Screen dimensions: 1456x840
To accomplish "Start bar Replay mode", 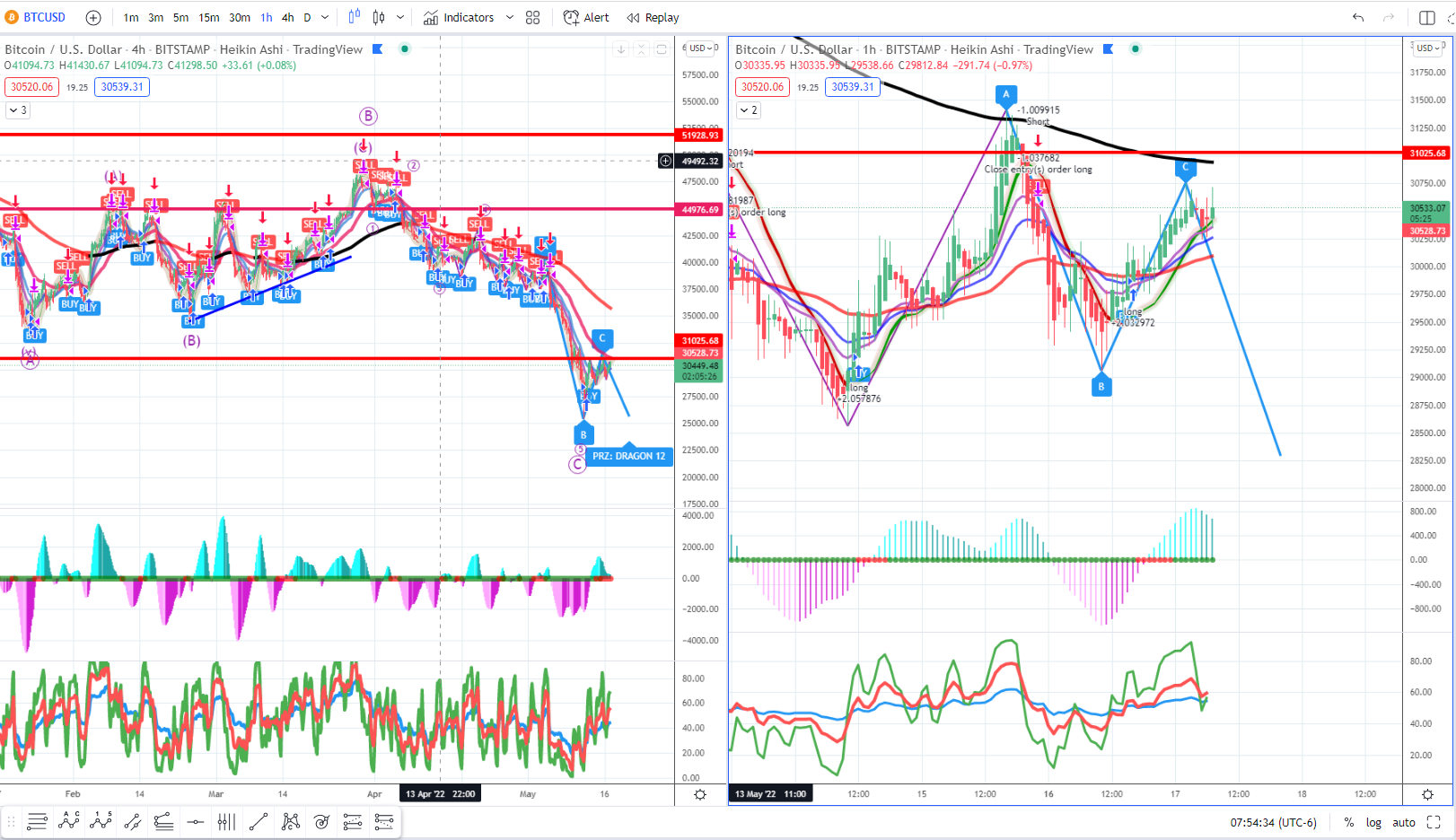I will coord(653,17).
